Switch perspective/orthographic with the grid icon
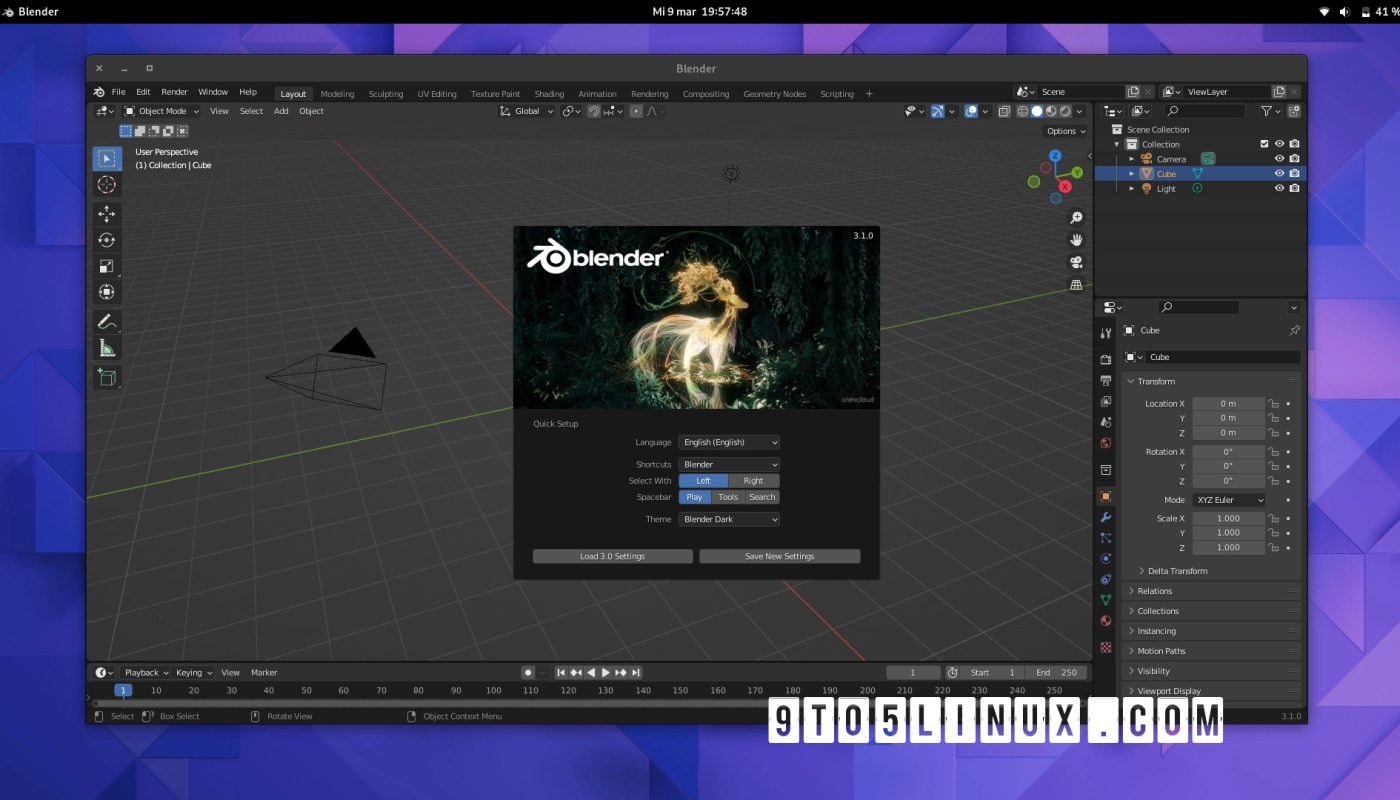The image size is (1400, 800). click(1076, 285)
